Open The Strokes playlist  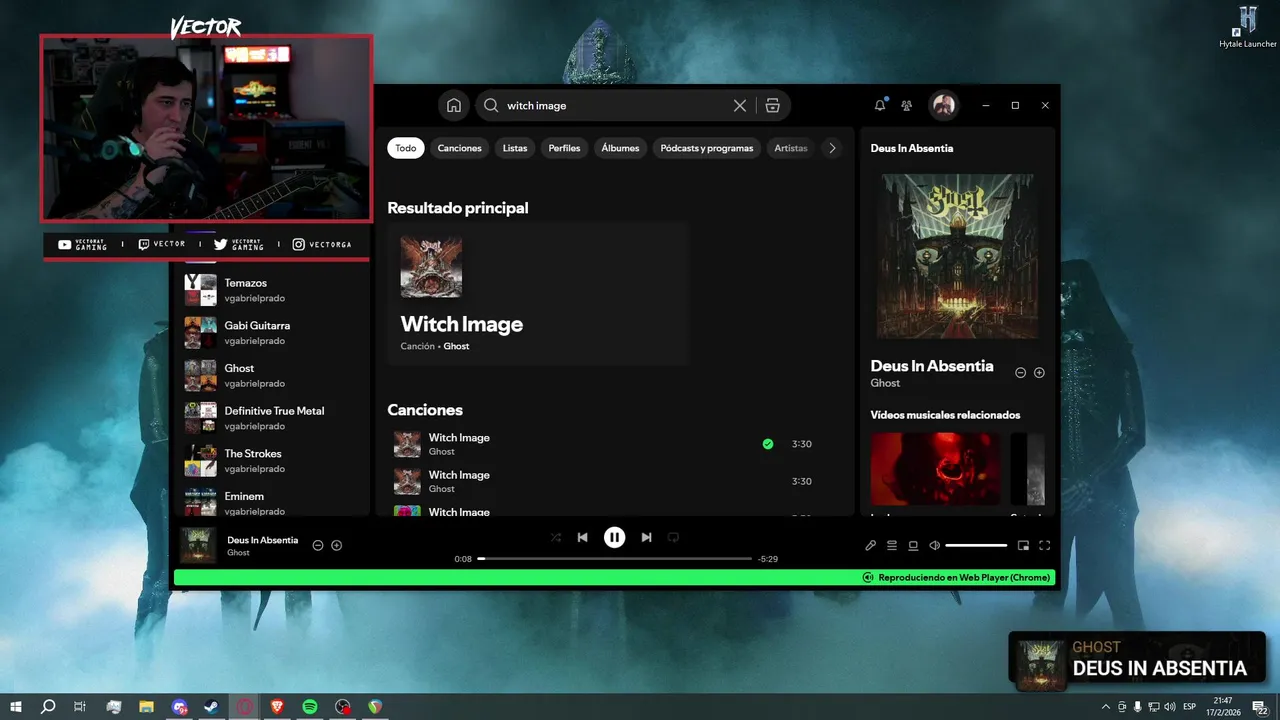pos(272,461)
